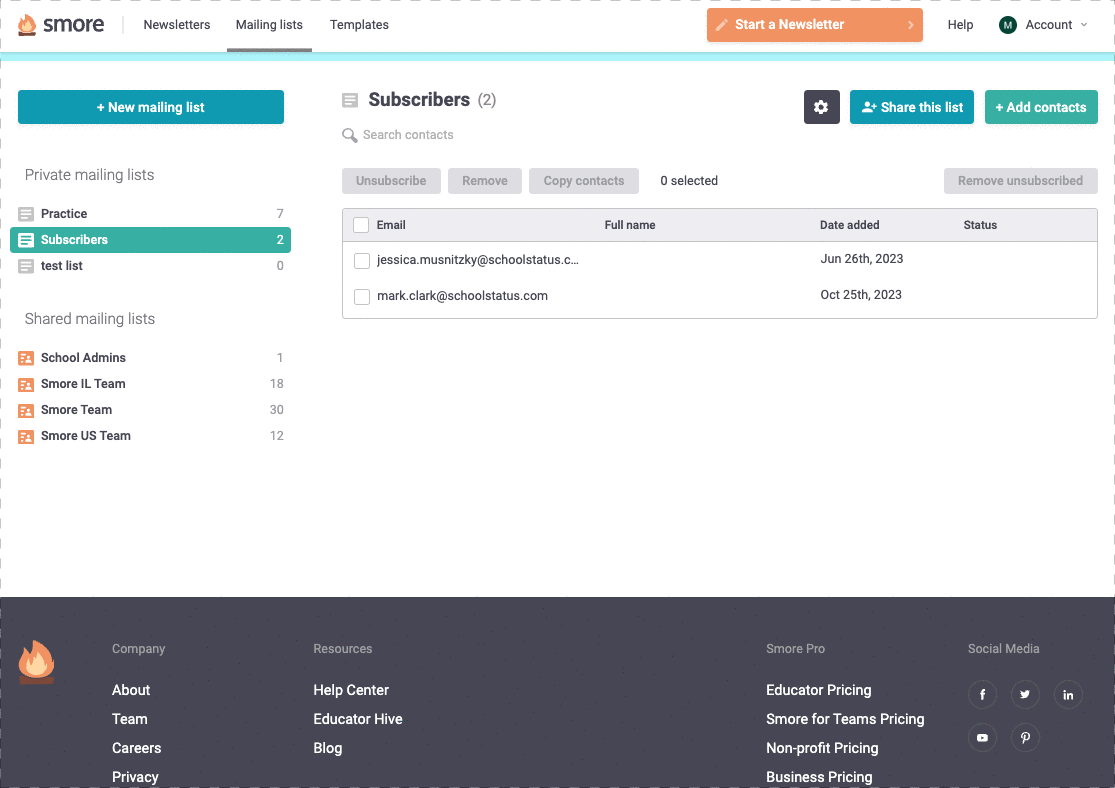Click the Date added column header

click(x=850, y=225)
